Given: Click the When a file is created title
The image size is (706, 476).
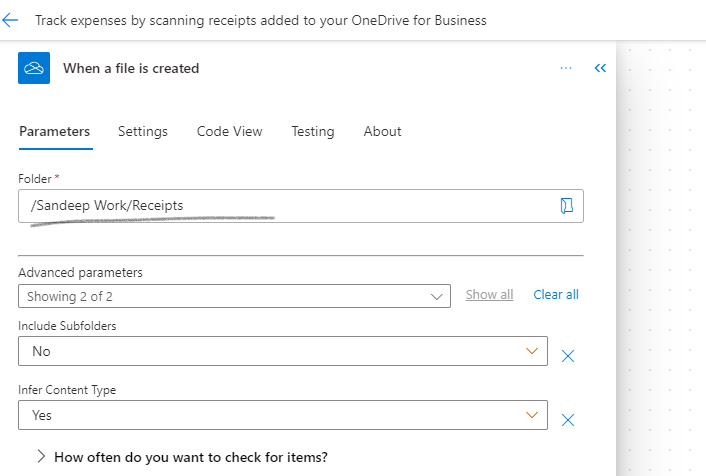Looking at the screenshot, I should [131, 68].
